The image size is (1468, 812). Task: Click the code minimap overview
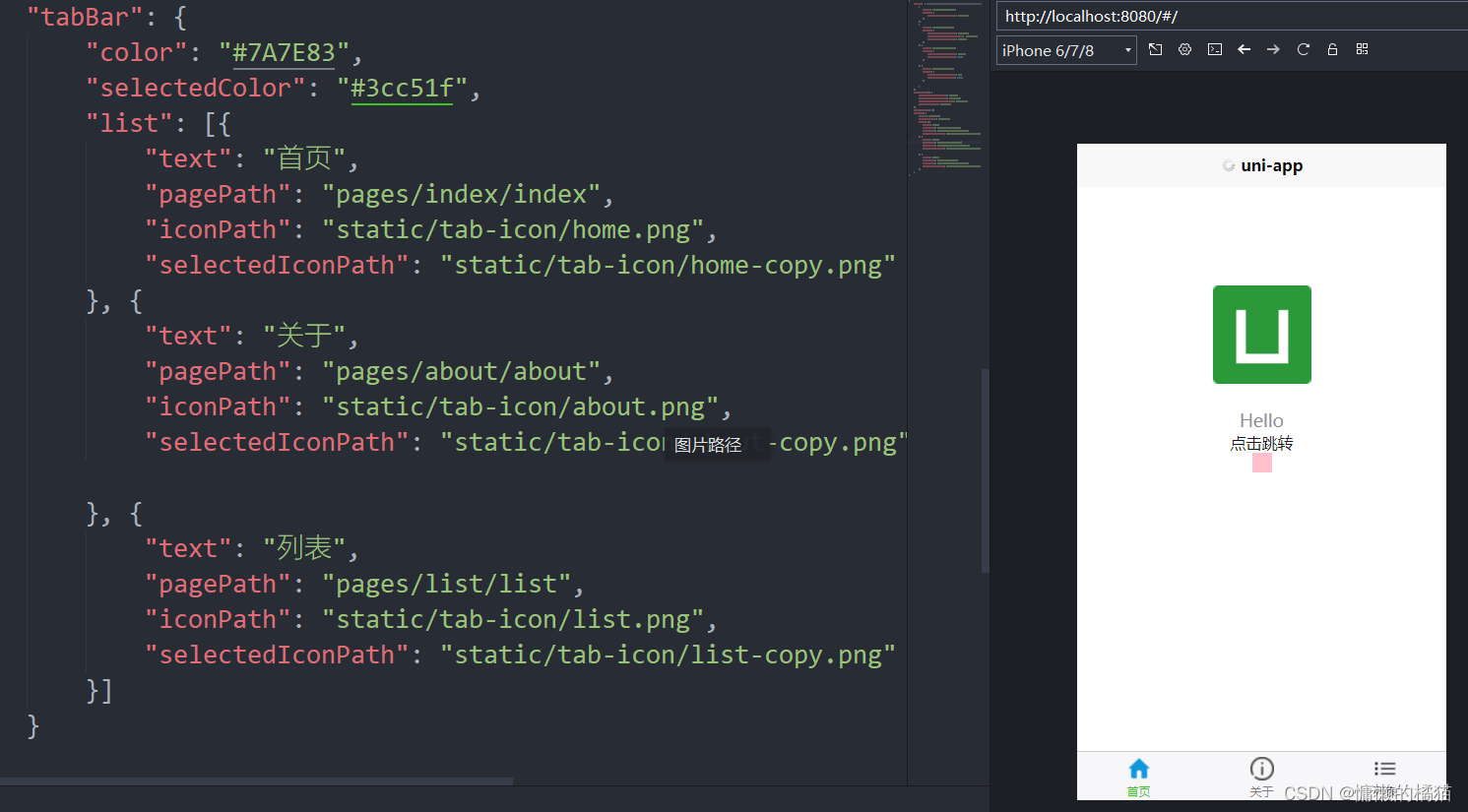pos(946,89)
